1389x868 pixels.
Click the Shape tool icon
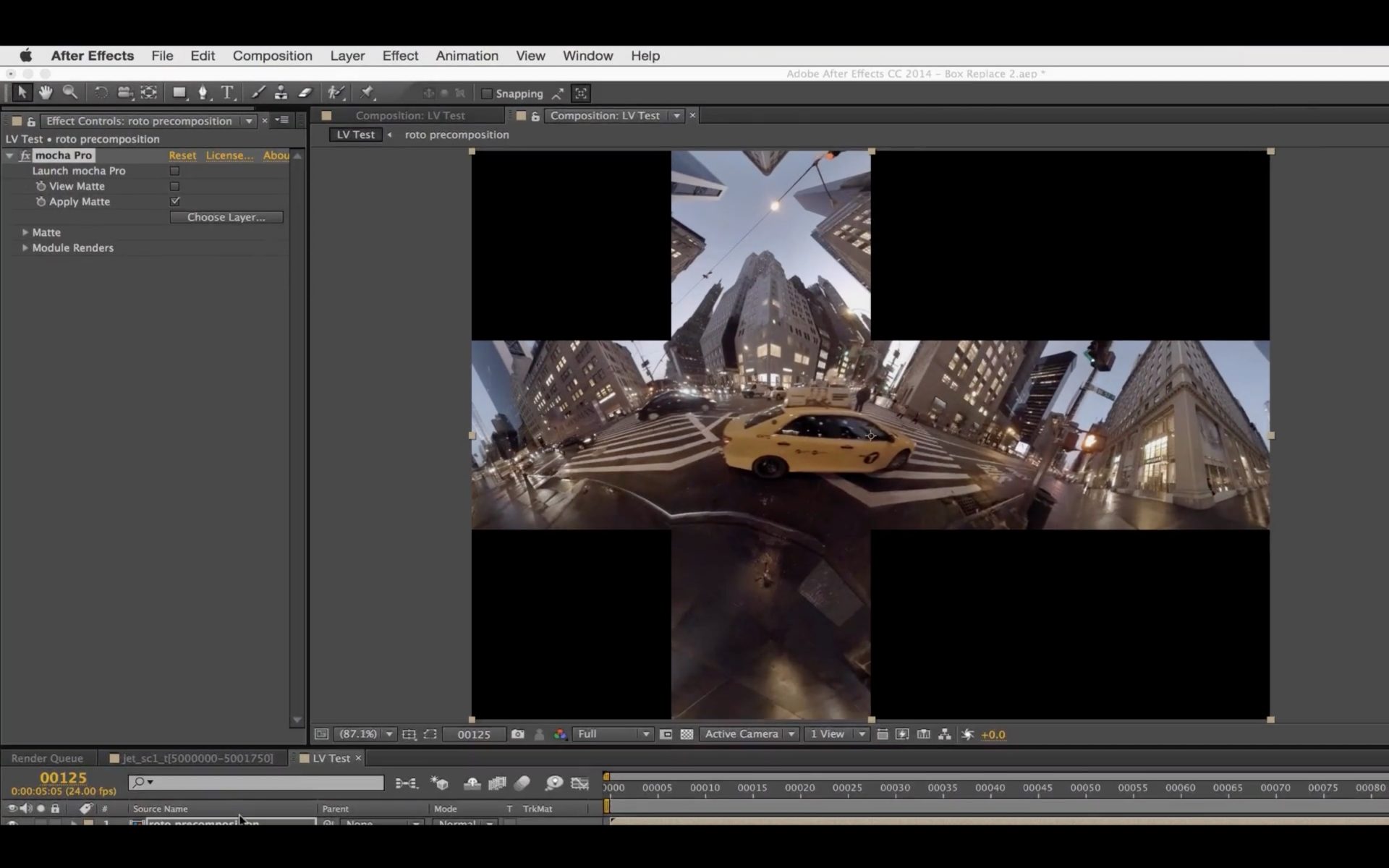point(177,92)
